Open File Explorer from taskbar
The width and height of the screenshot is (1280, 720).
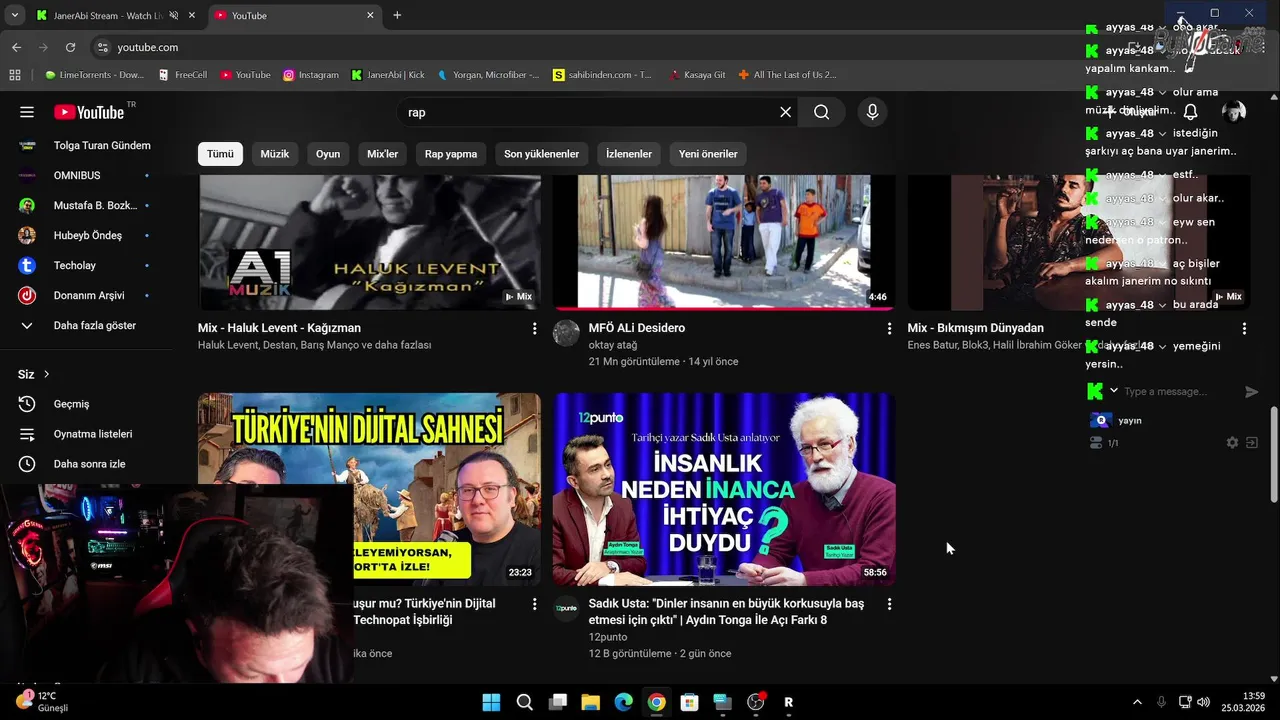coord(590,702)
